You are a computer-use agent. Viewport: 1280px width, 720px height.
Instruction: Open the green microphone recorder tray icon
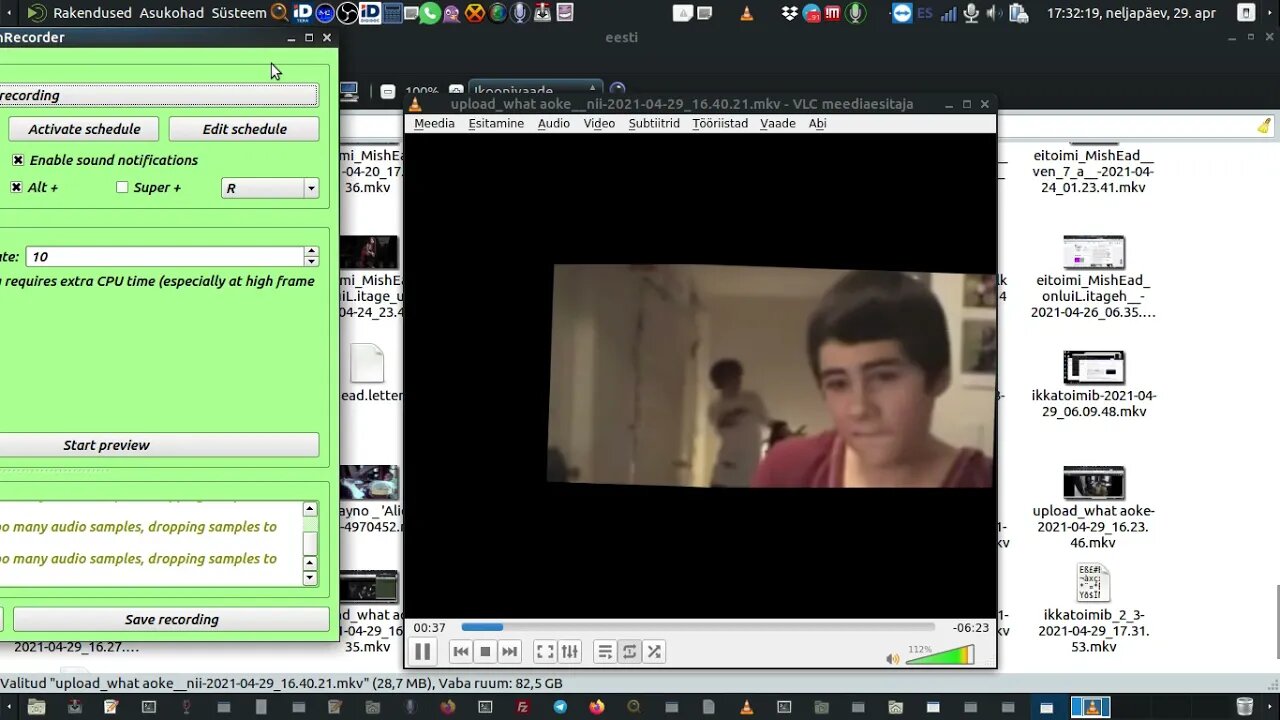[855, 13]
